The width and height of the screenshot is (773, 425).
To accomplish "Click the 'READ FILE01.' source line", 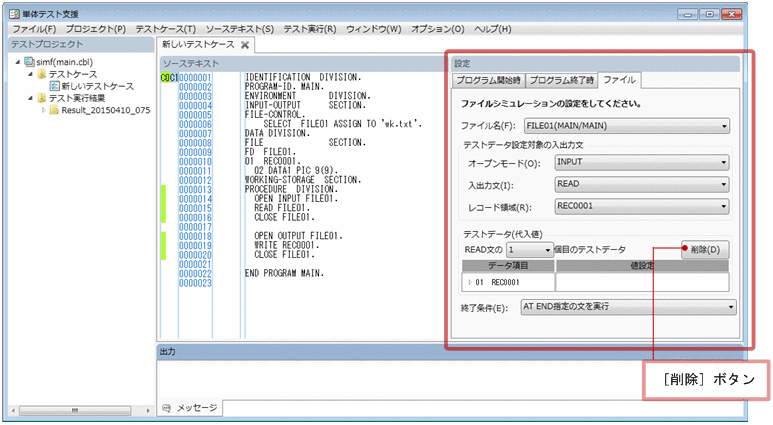I will [x=282, y=208].
